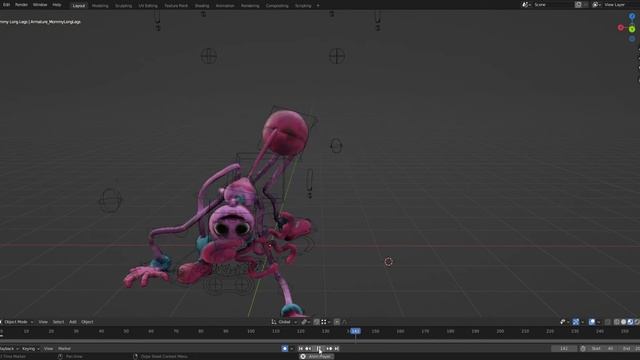Screen dimensions: 640x360
Task: Click the View Layer name field
Action: (x=620, y=5)
